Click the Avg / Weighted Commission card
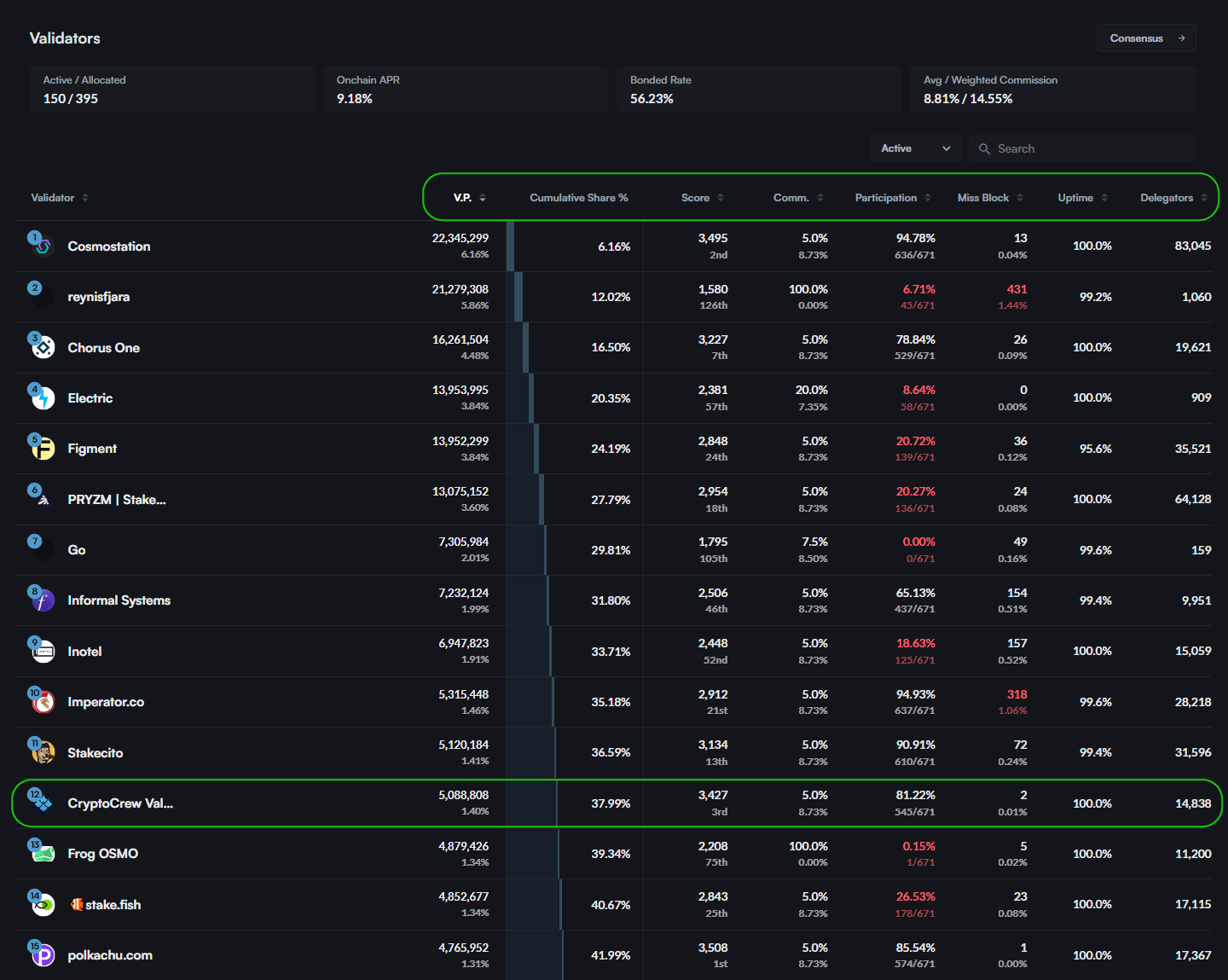Viewport: 1228px width, 980px height. [1053, 89]
